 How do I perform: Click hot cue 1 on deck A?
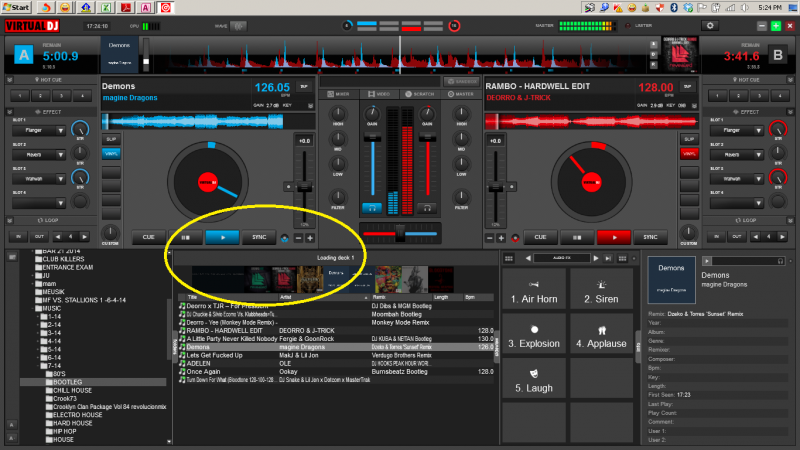coord(20,96)
